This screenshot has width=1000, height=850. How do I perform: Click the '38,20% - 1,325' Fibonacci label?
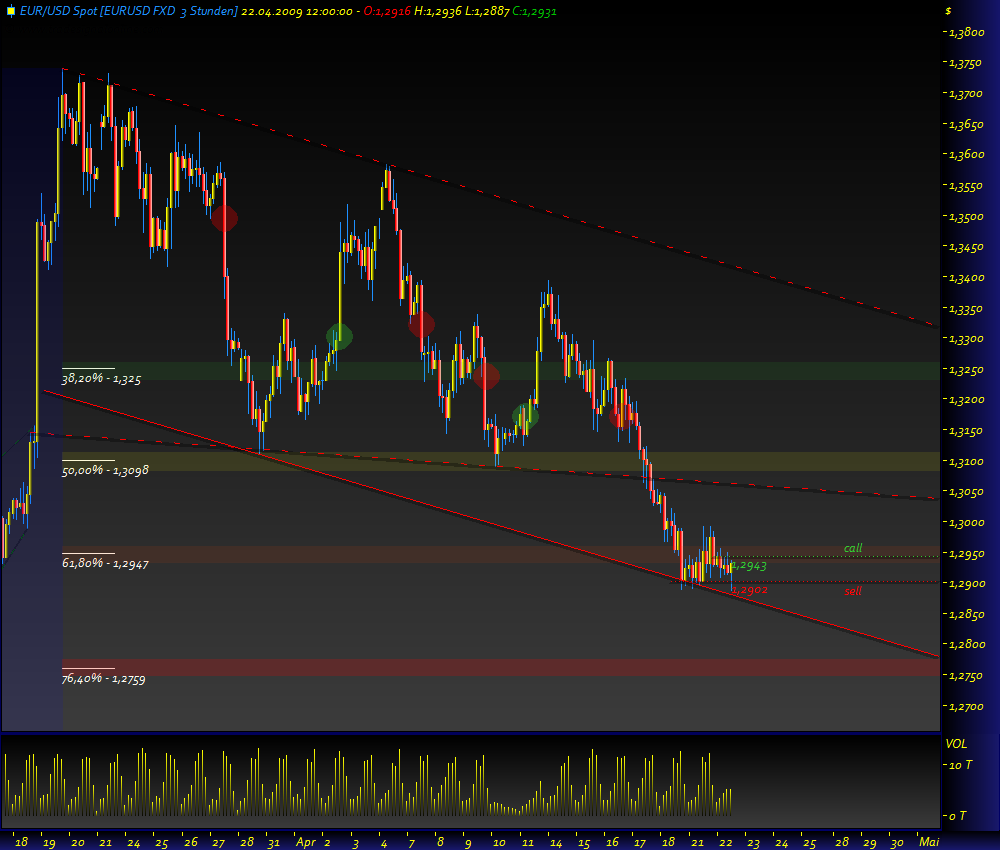point(100,378)
